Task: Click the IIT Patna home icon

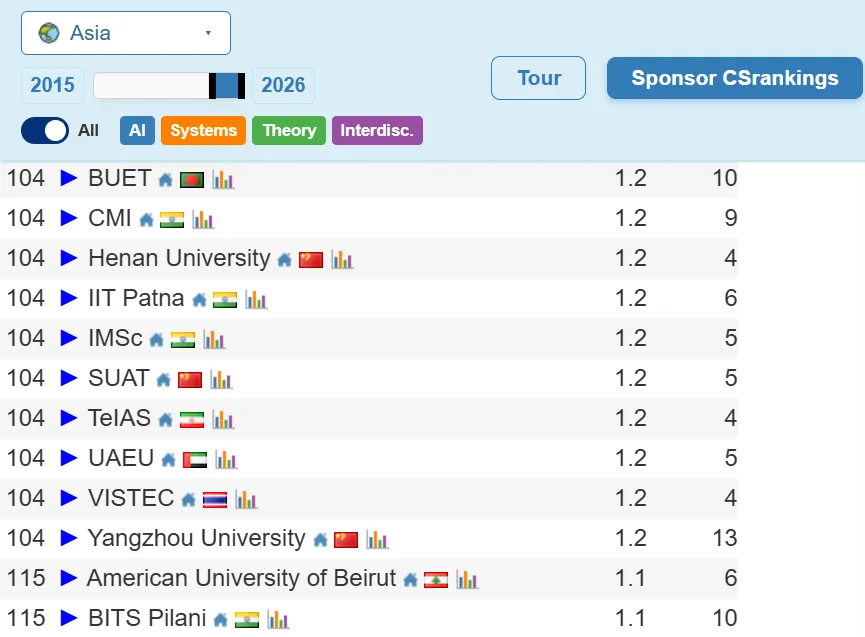Action: (199, 300)
